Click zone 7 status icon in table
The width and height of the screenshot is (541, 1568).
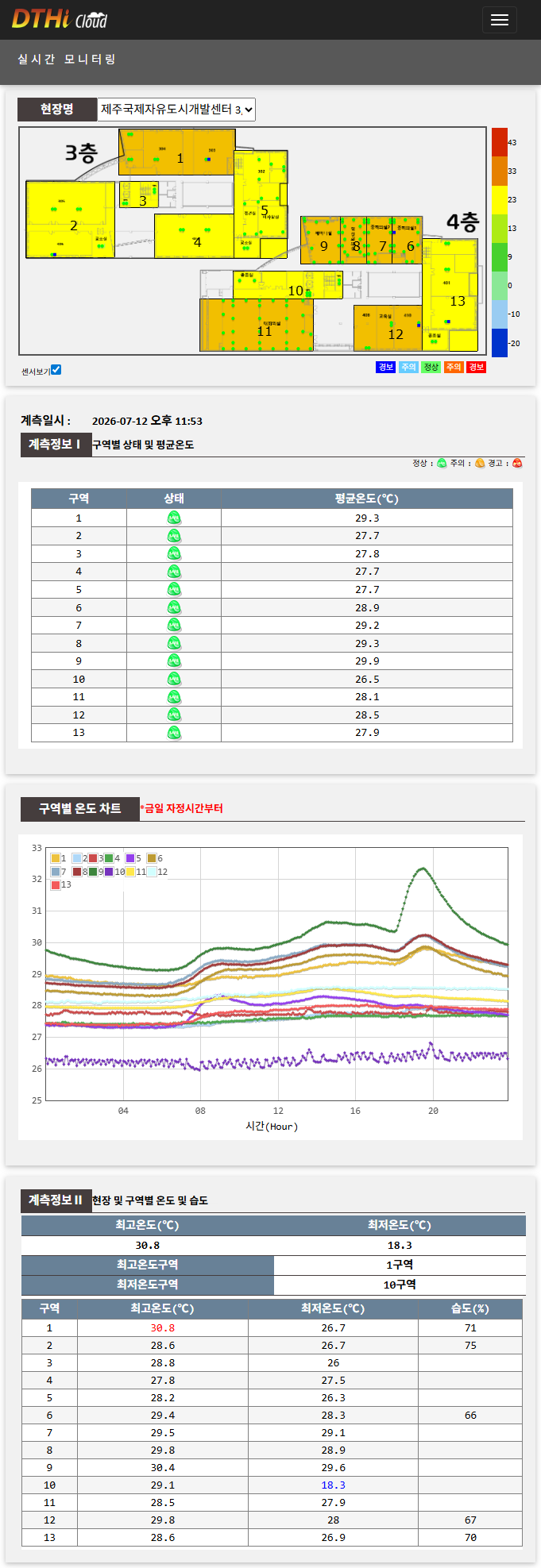tap(174, 625)
